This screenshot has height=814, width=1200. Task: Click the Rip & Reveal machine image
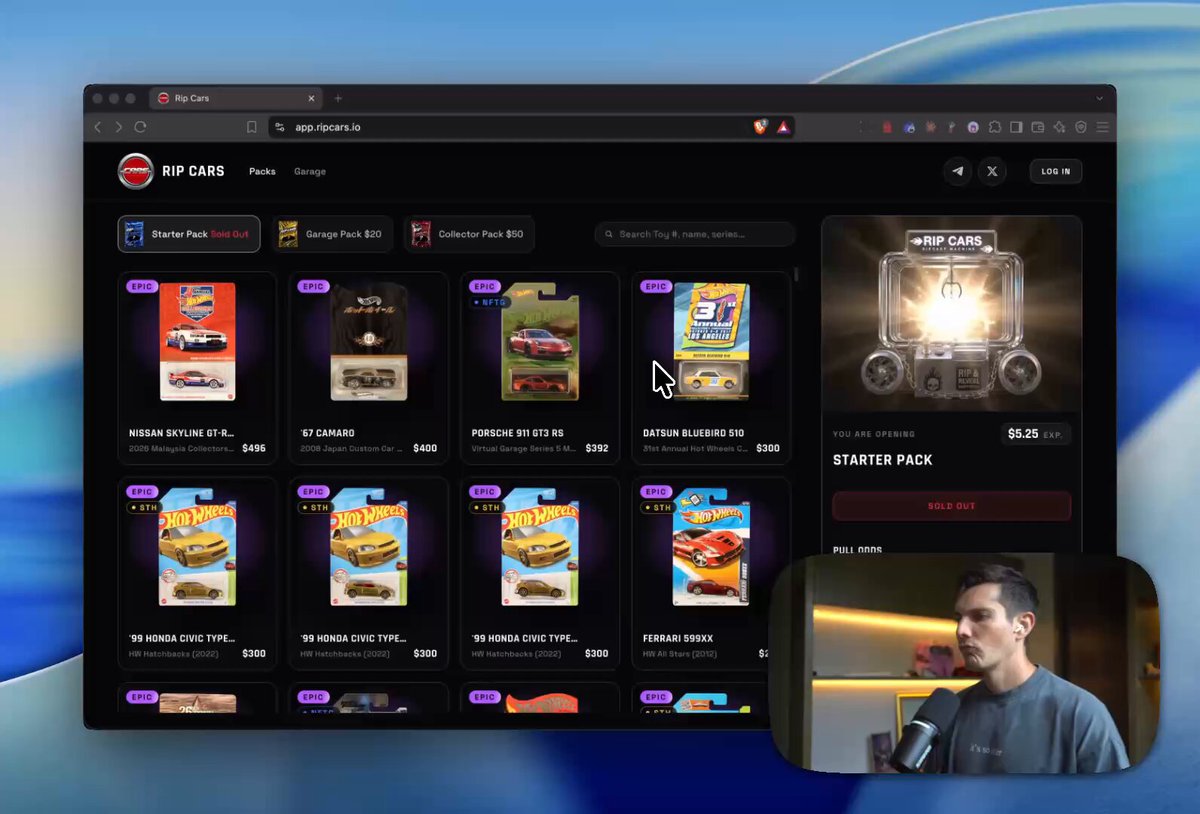pos(951,314)
